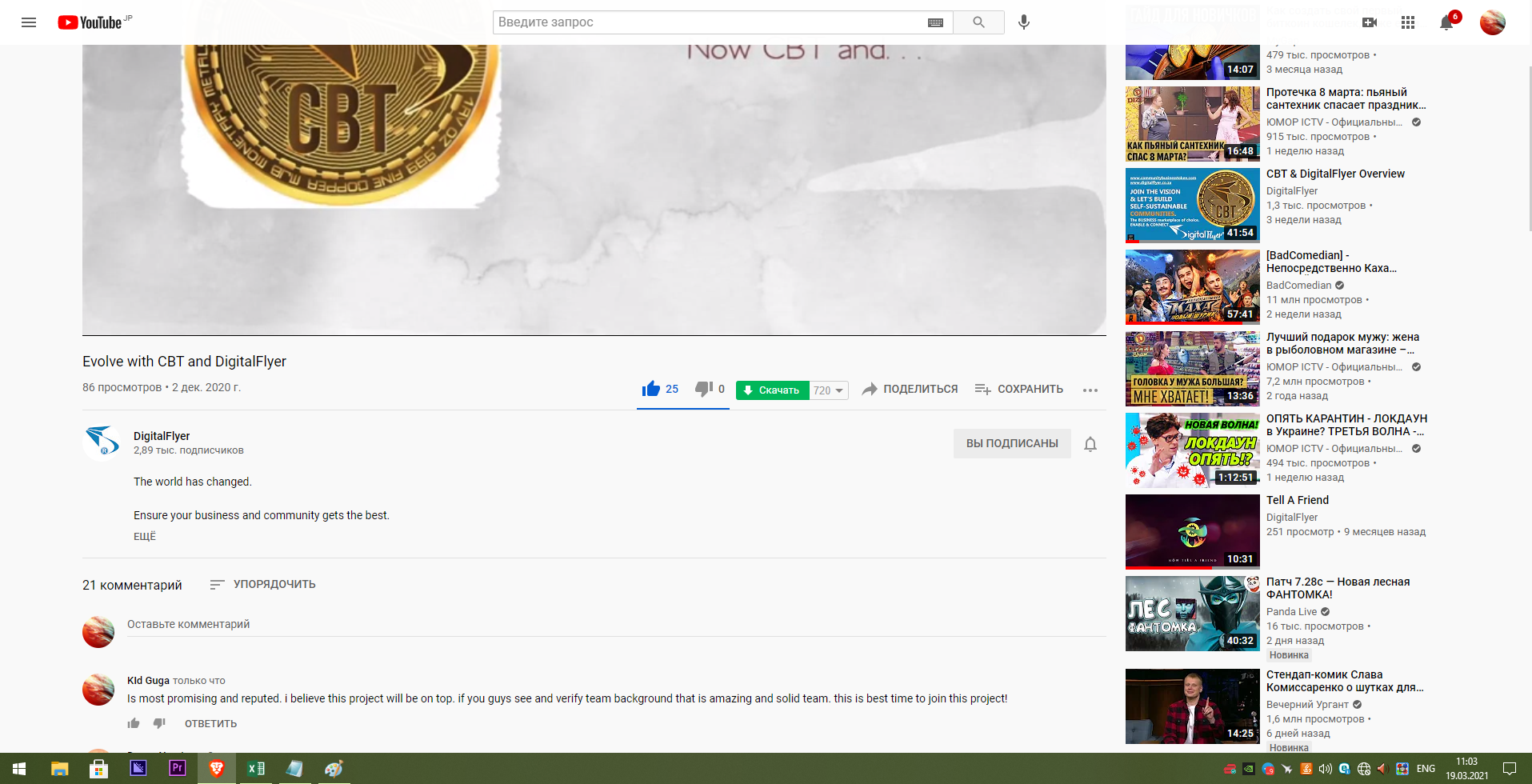The width and height of the screenshot is (1532, 784).
Task: Open the Tell A Friend video title
Action: tap(1297, 500)
